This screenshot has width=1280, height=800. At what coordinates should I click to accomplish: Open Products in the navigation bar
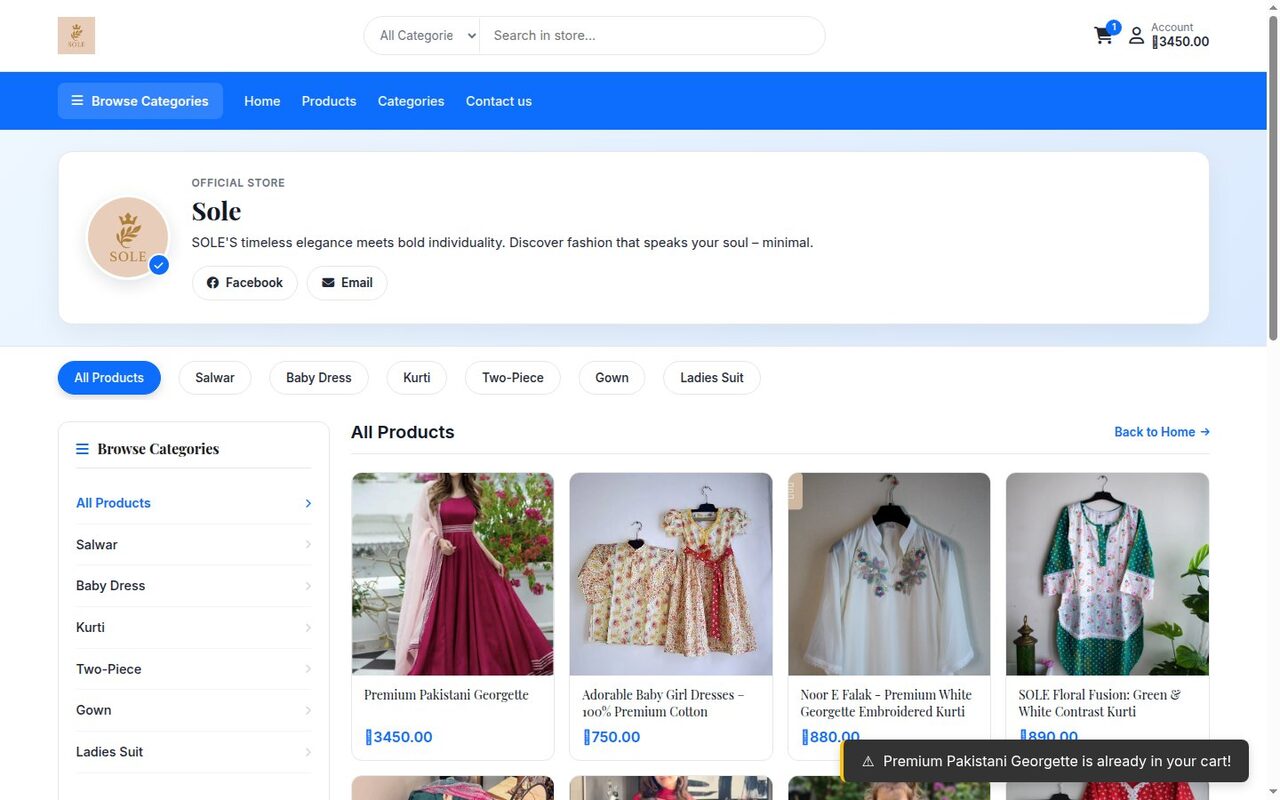[x=329, y=101]
